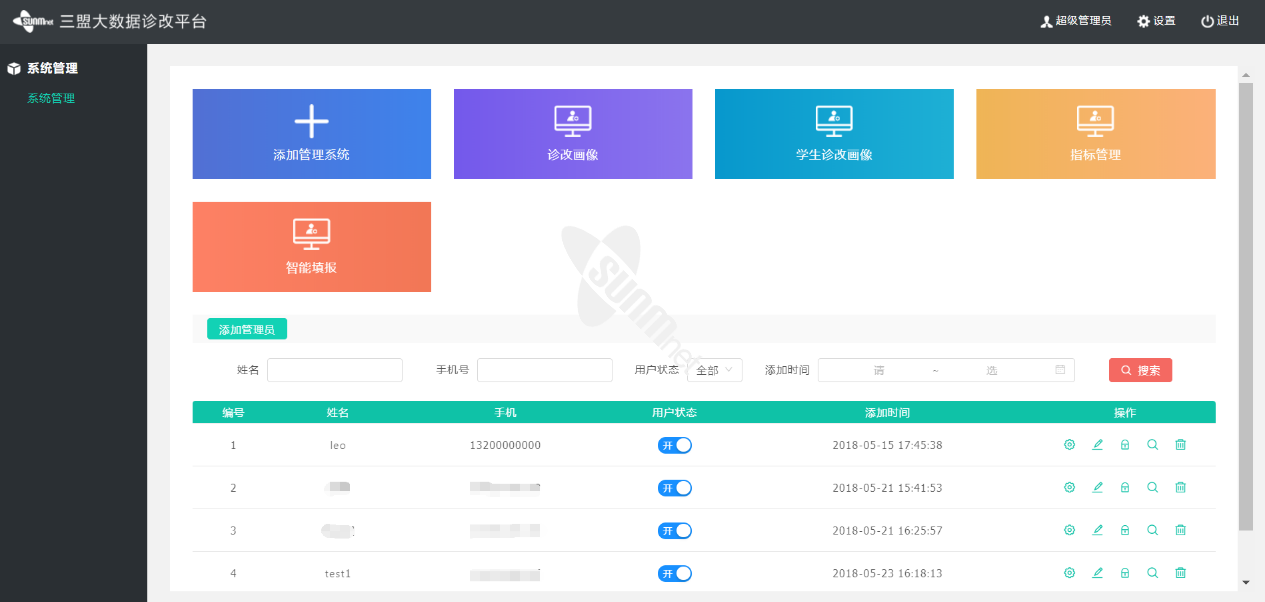Turn off status switch for test1

click(674, 573)
